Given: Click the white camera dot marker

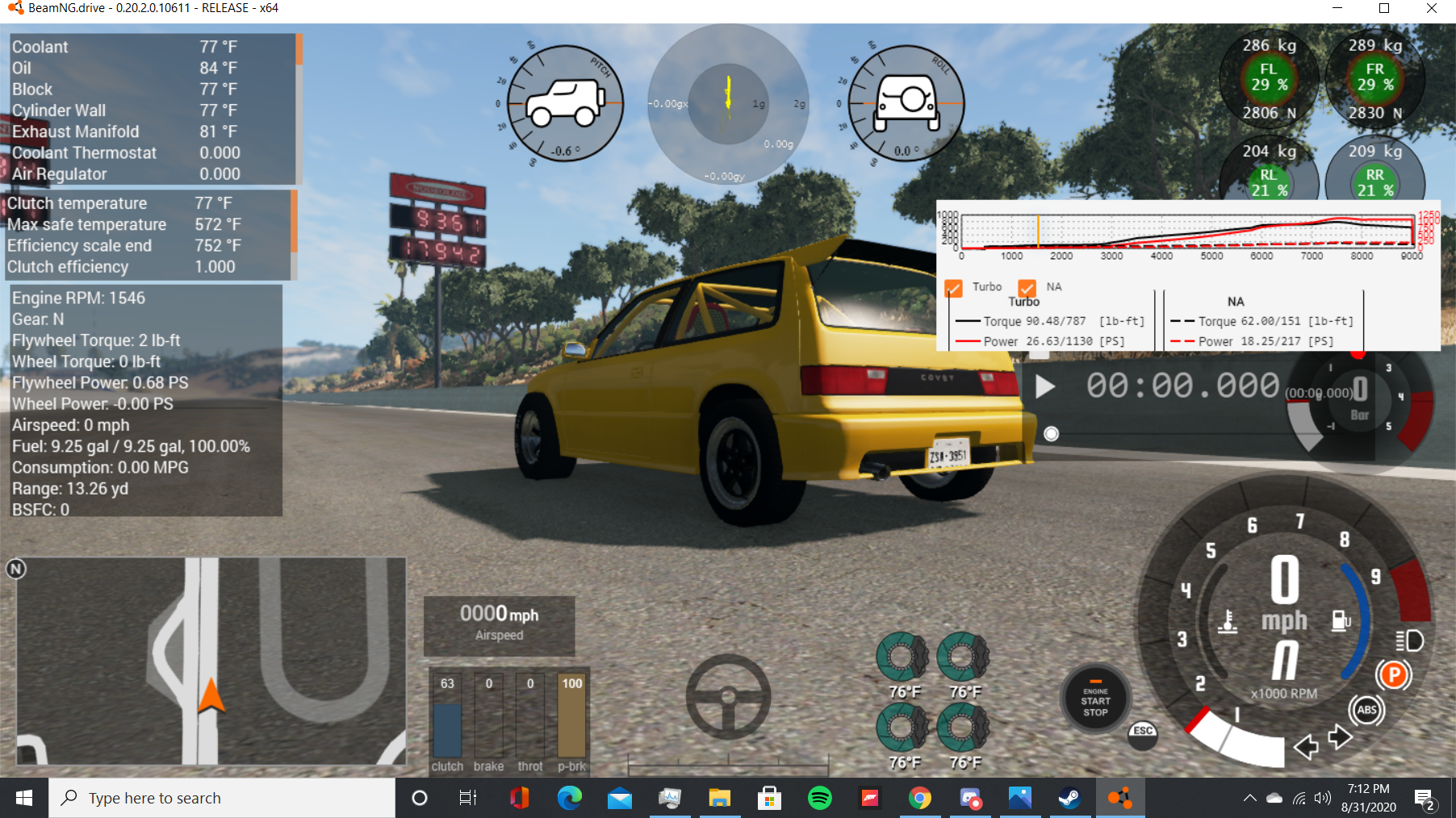Looking at the screenshot, I should click(x=1051, y=434).
